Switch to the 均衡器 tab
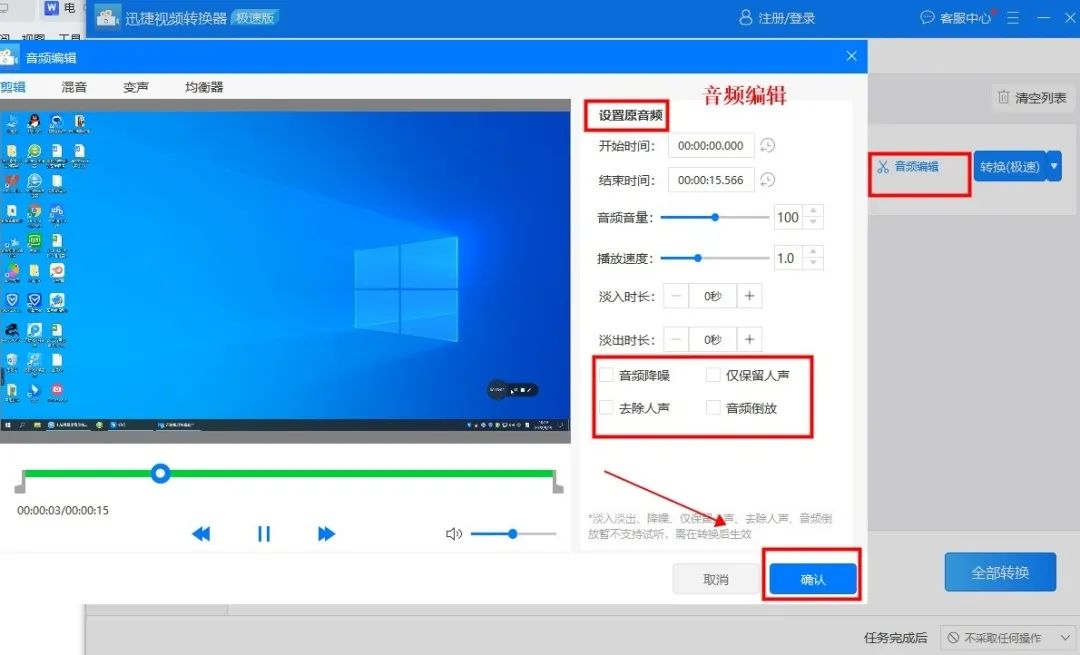 (x=204, y=87)
